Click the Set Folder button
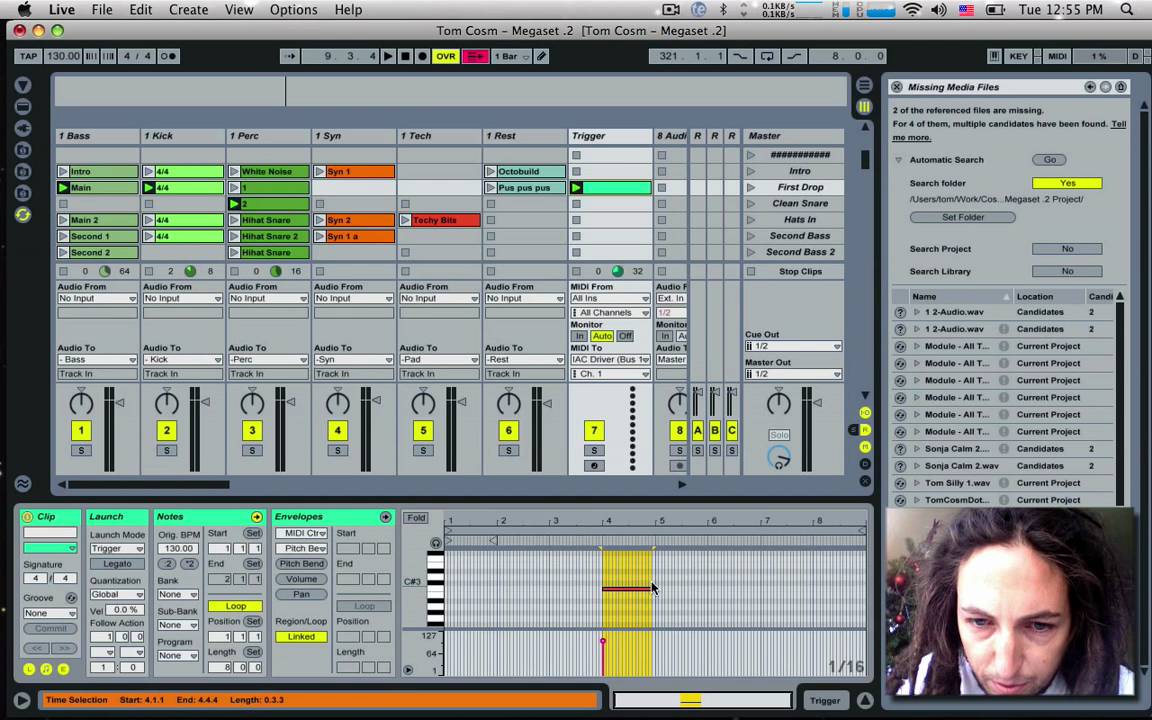Viewport: 1152px width, 720px height. tap(962, 217)
